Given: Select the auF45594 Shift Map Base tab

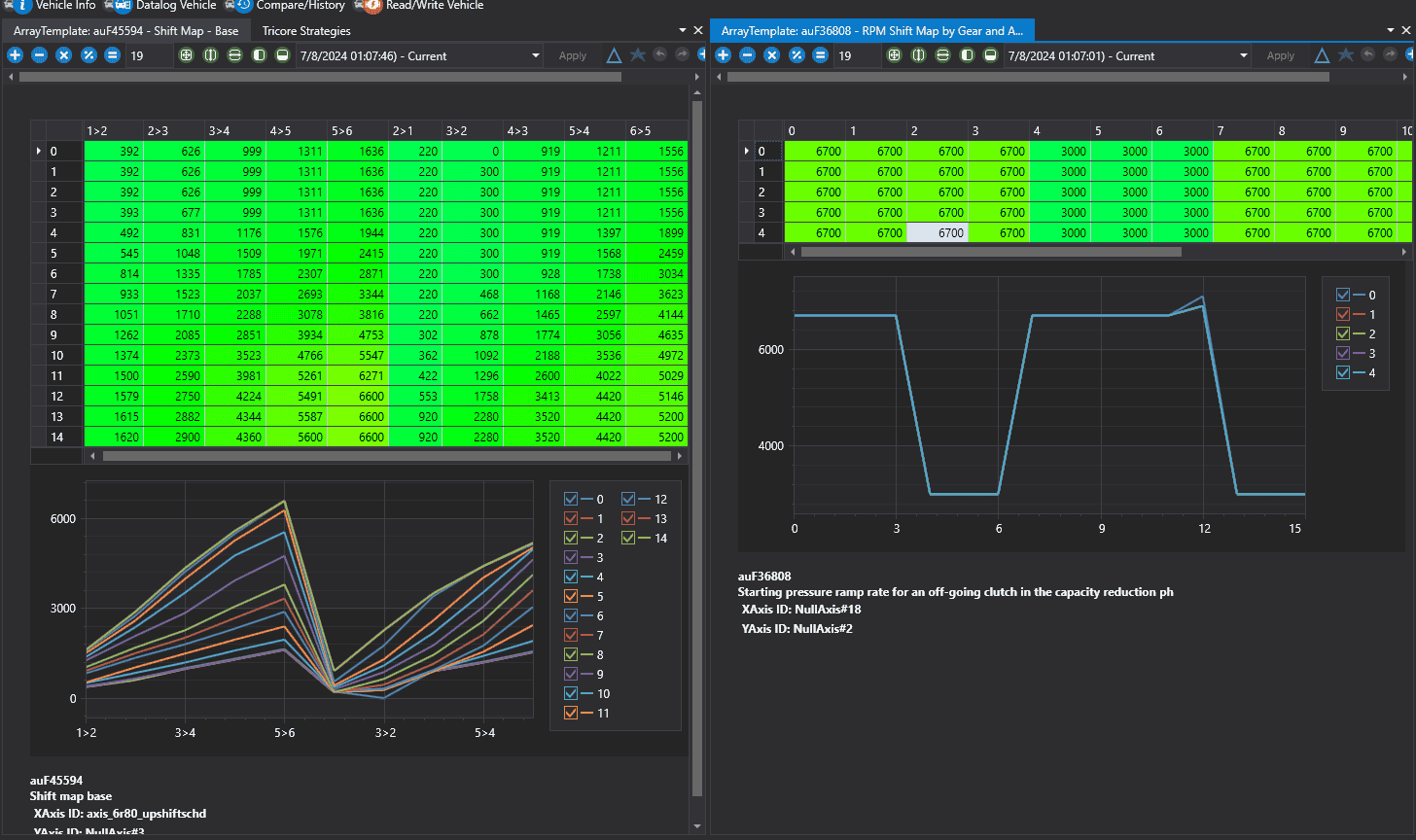Looking at the screenshot, I should [126, 31].
